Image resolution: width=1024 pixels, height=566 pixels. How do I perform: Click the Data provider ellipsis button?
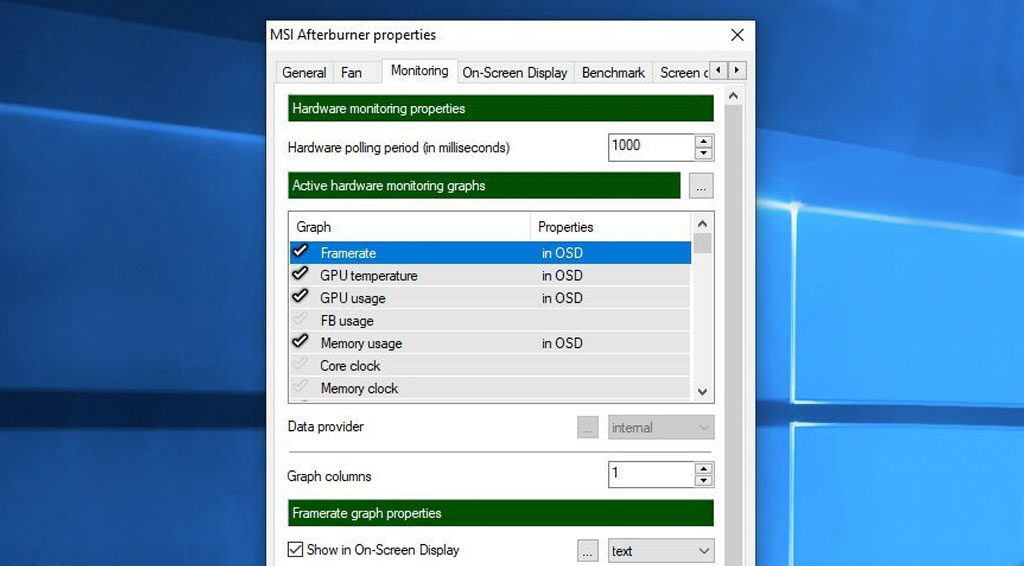588,428
